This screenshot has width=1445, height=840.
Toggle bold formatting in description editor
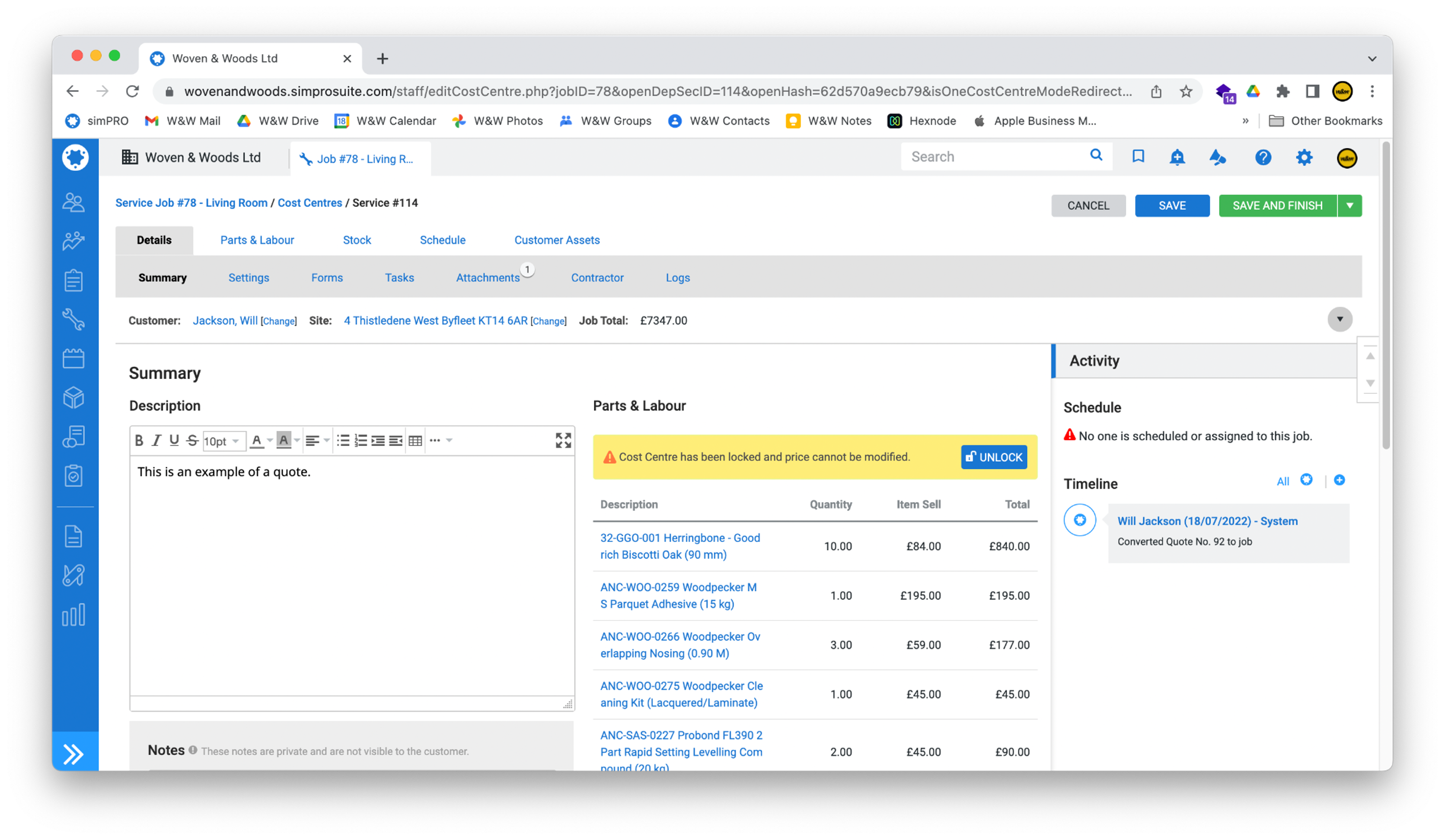point(139,440)
